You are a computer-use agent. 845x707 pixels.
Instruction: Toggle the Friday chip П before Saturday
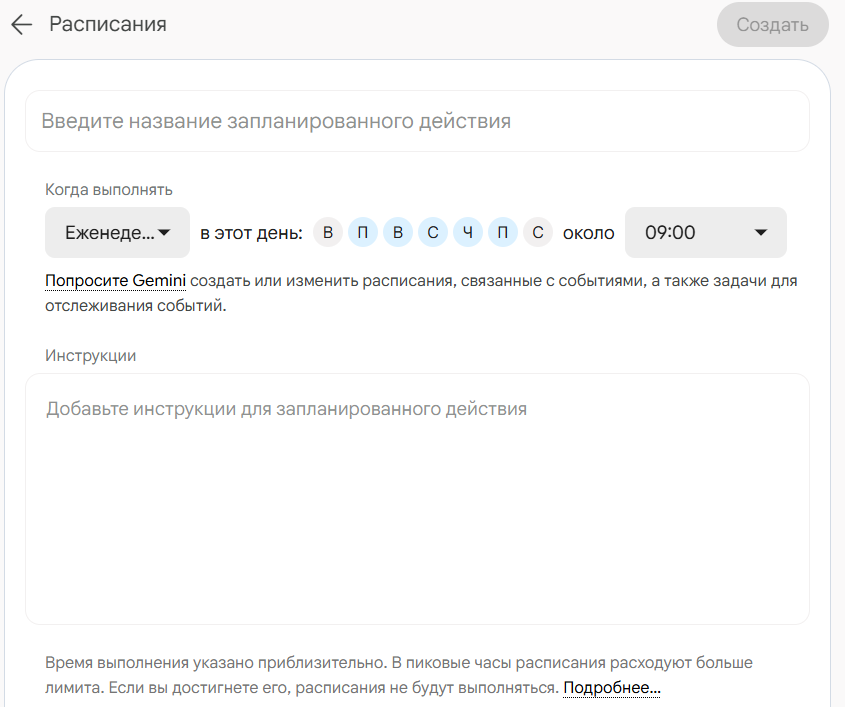503,233
